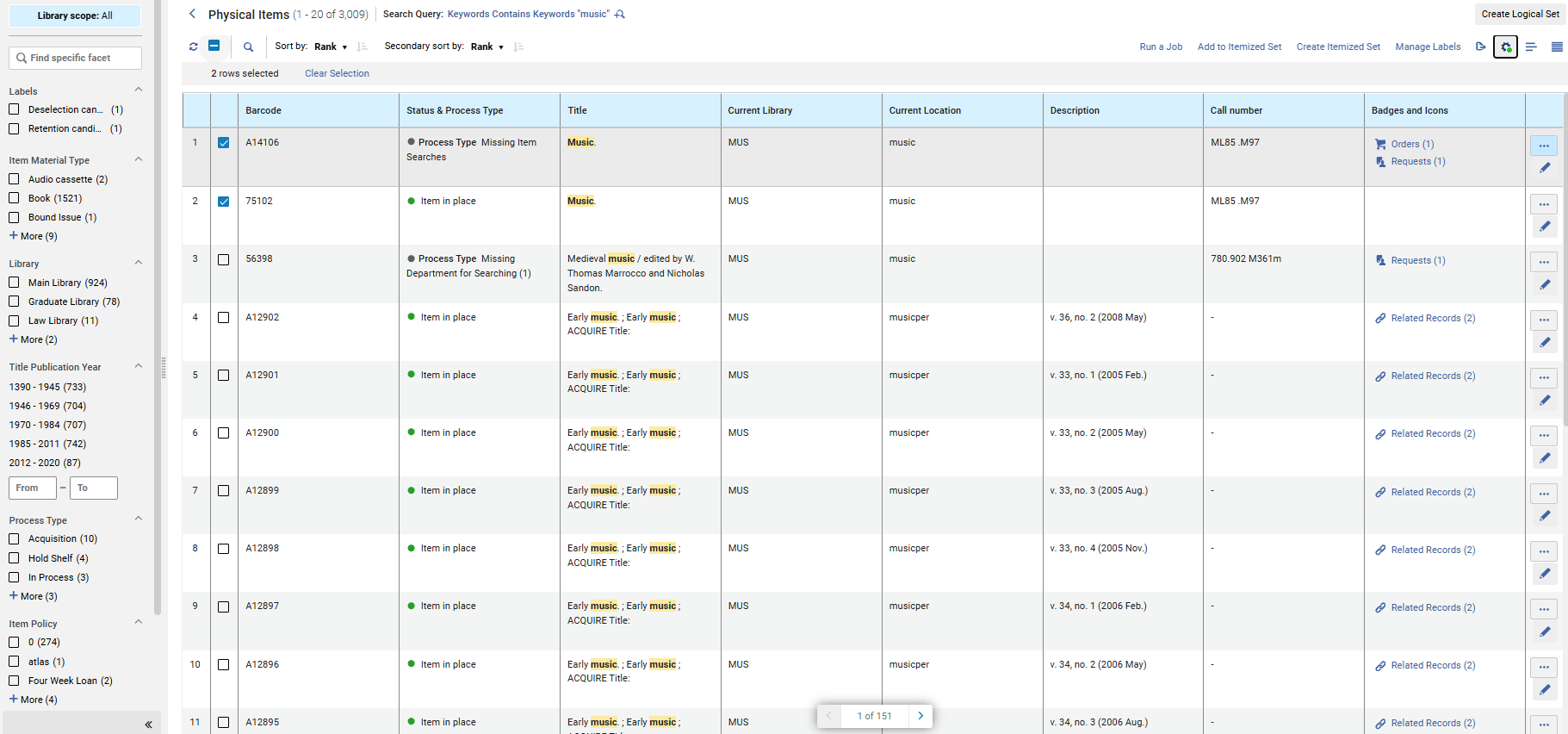This screenshot has height=734, width=1568.
Task: Uncheck the row for barcode A14106
Action: click(x=224, y=143)
